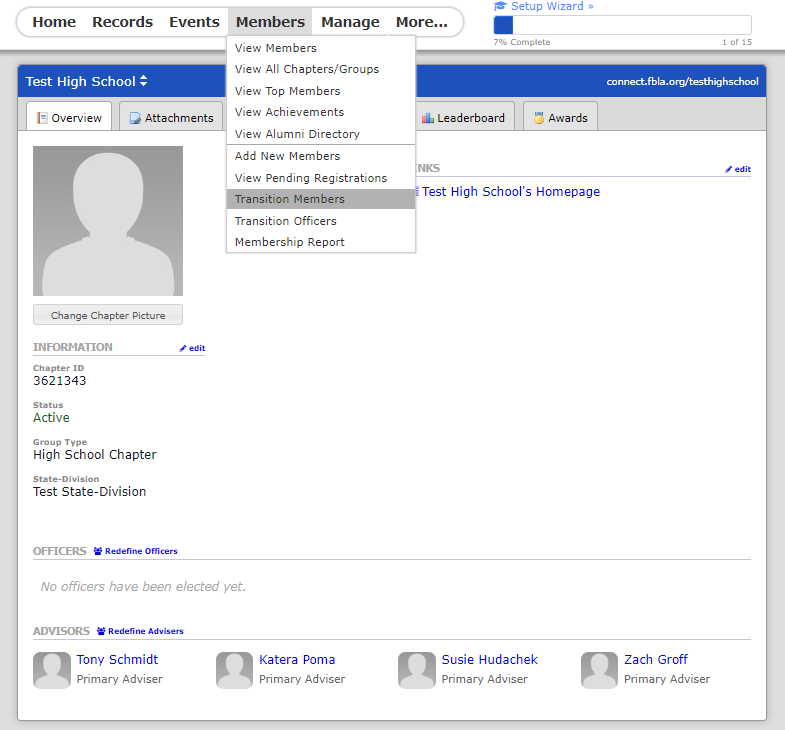Open Membership Report

[321, 242]
